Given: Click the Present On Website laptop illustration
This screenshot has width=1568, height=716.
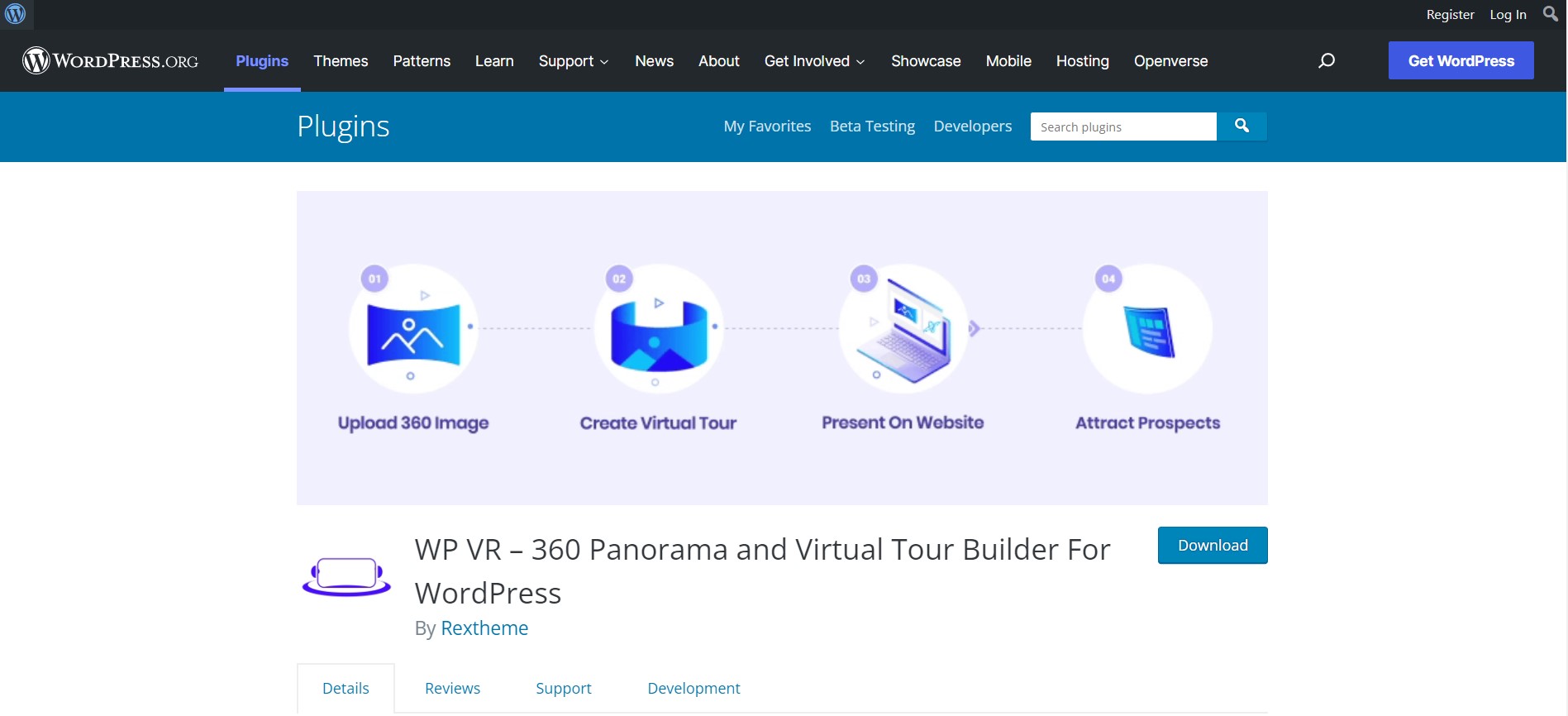Looking at the screenshot, I should [x=903, y=330].
